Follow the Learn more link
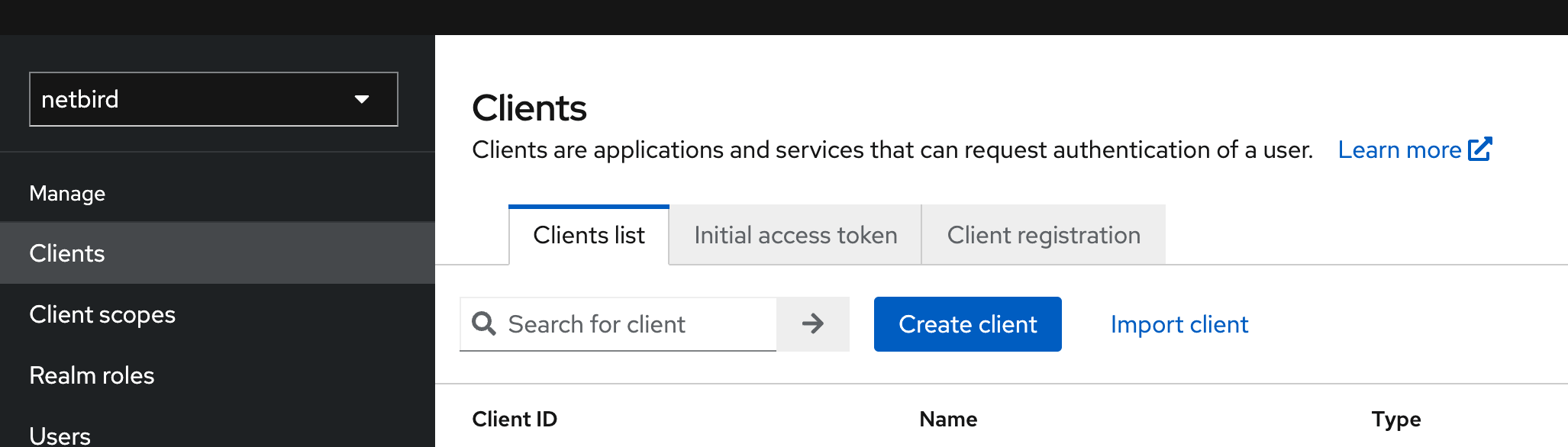The height and width of the screenshot is (447, 1568). pos(1399,150)
